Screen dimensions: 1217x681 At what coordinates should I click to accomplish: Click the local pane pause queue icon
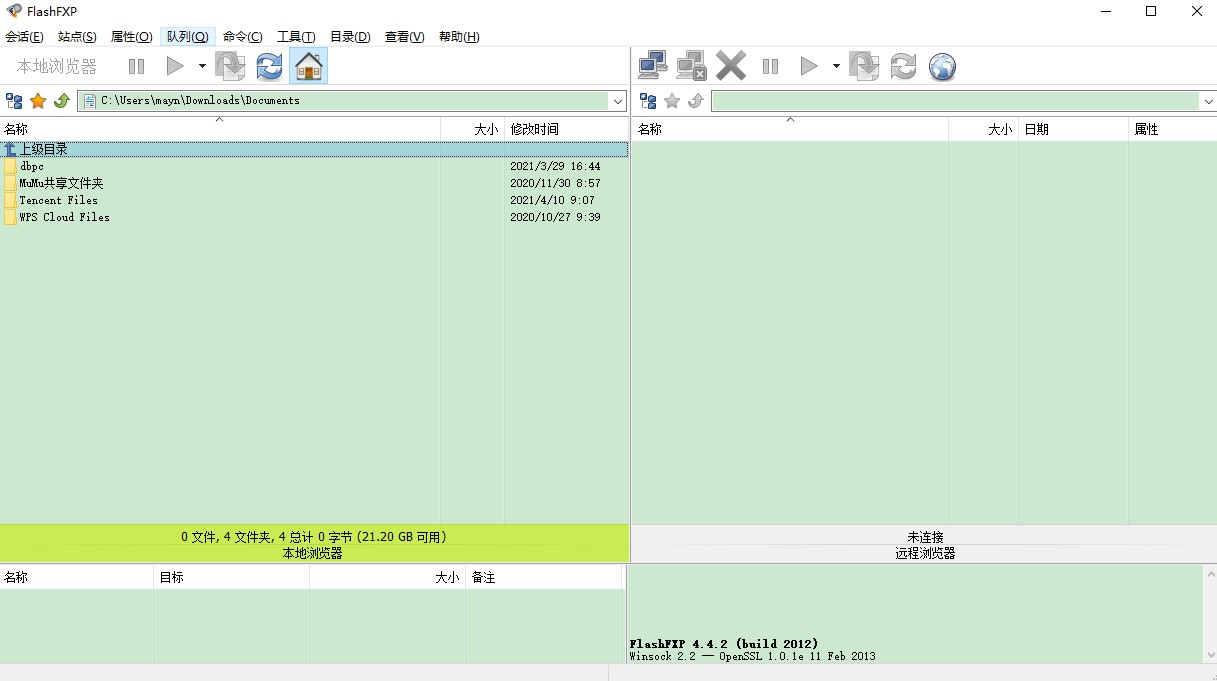click(x=137, y=67)
